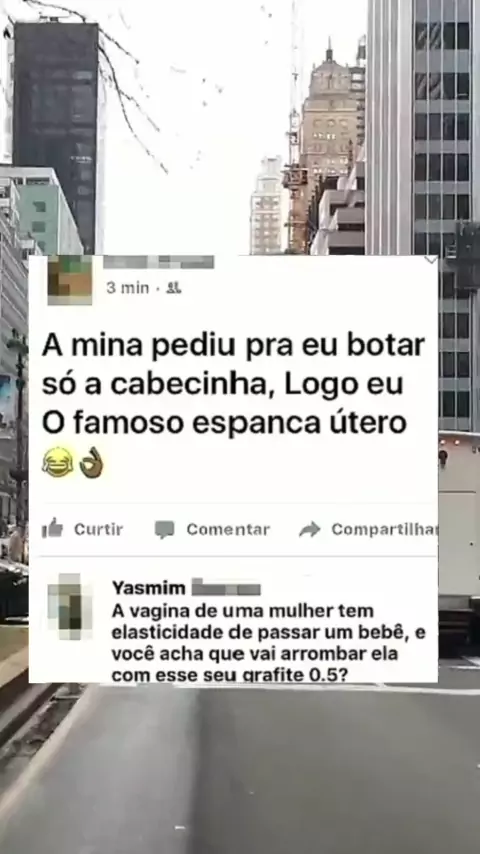The image size is (480, 854).
Task: Select the Comentar text label
Action: coord(228,529)
